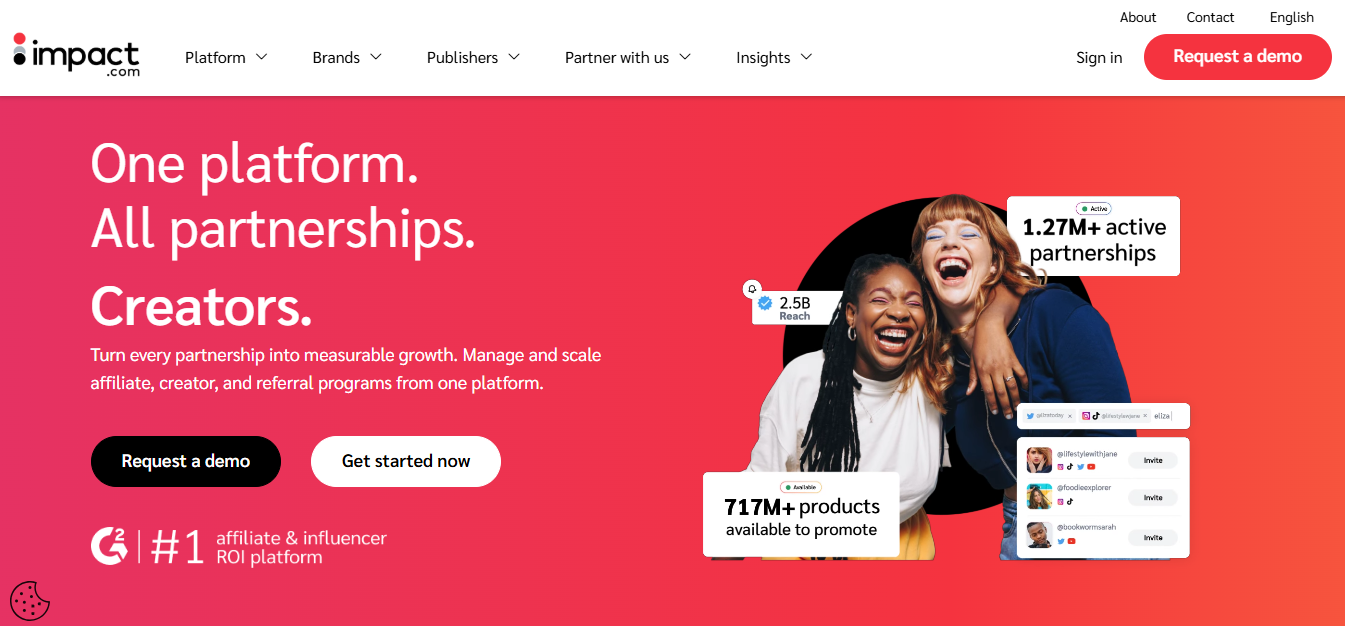
Task: Select the @lifestylewithjane profile avatar
Action: pos(1039,460)
